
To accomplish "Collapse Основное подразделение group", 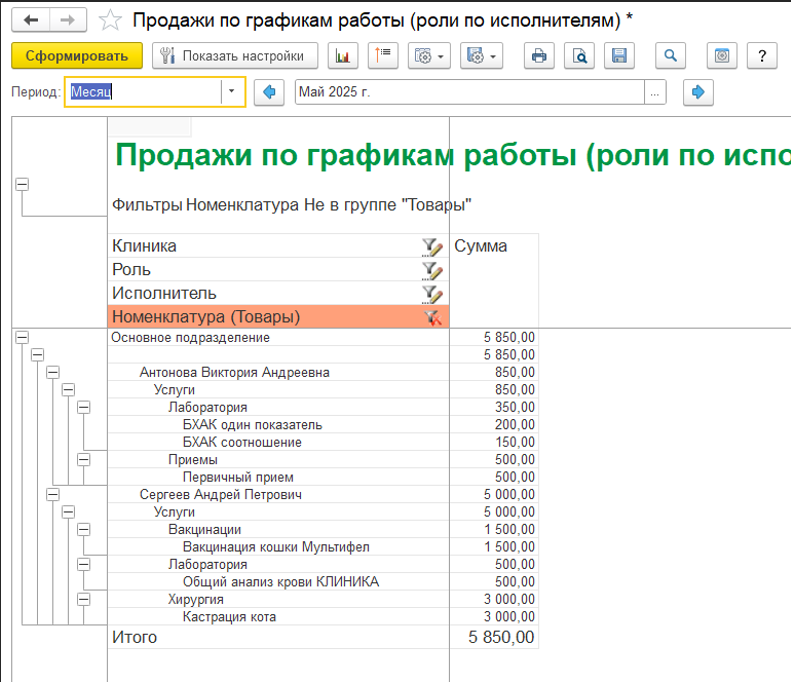I will [x=22, y=337].
